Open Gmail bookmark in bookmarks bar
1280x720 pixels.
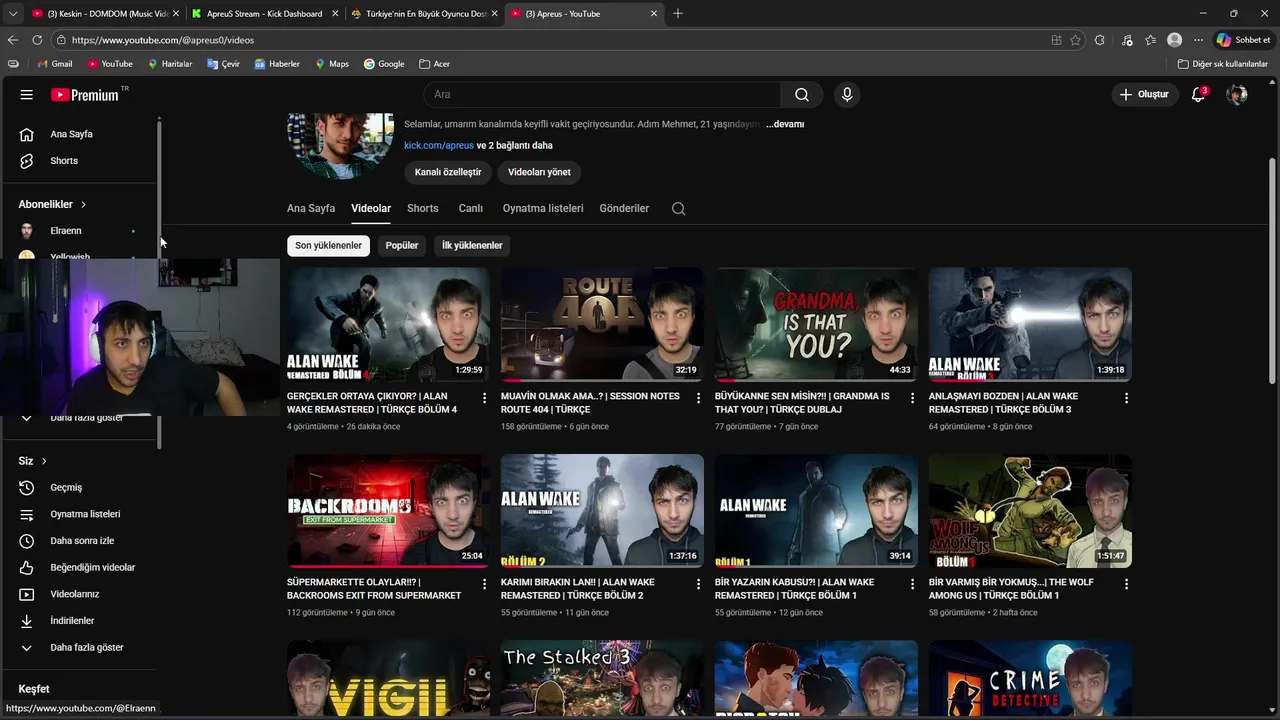pos(55,64)
